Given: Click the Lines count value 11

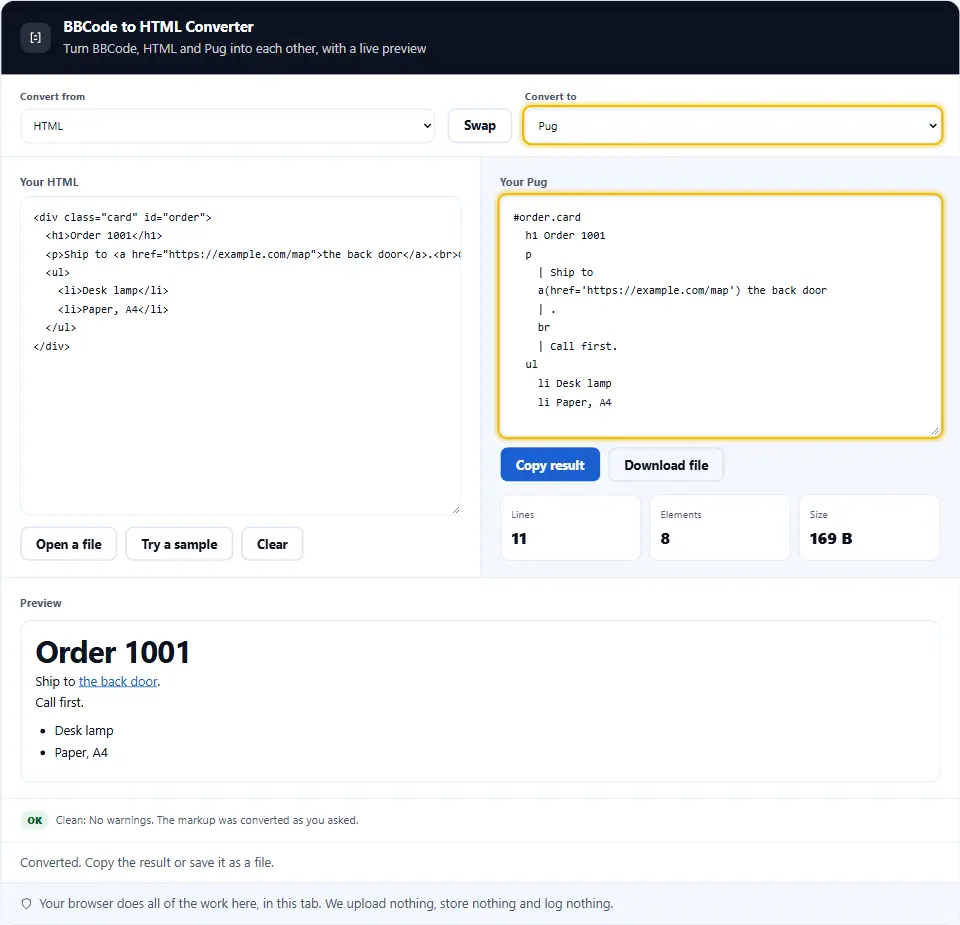Looking at the screenshot, I should (519, 539).
